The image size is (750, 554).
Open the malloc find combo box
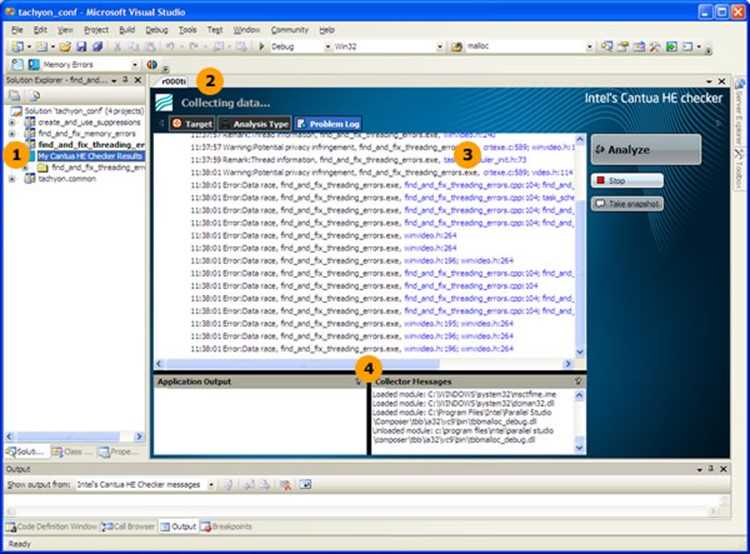click(x=589, y=46)
